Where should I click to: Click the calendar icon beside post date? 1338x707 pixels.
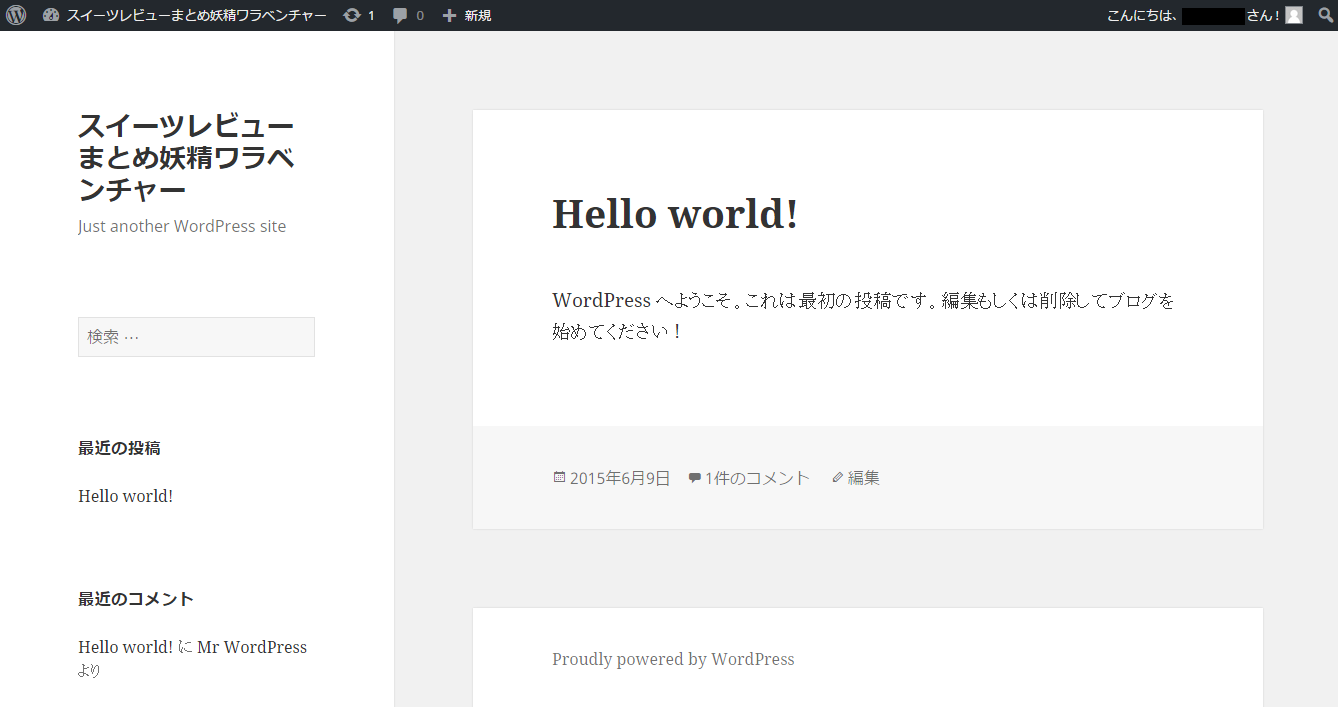[559, 478]
